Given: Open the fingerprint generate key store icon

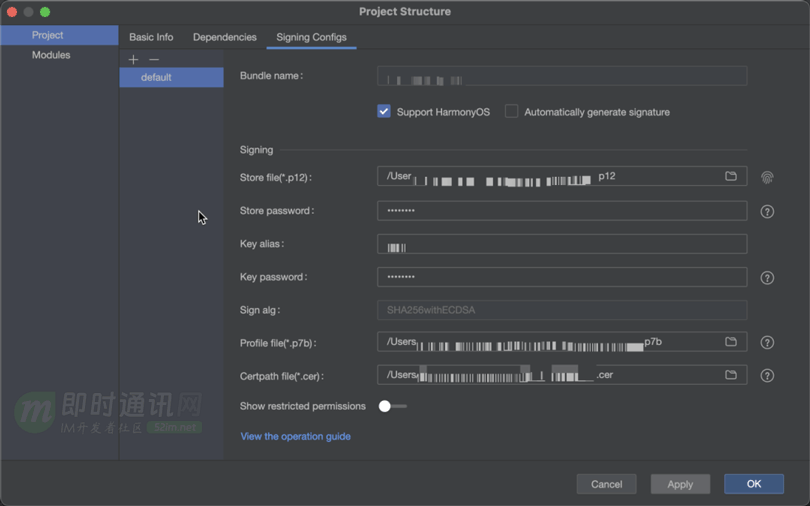Looking at the screenshot, I should pyautogui.click(x=767, y=178).
